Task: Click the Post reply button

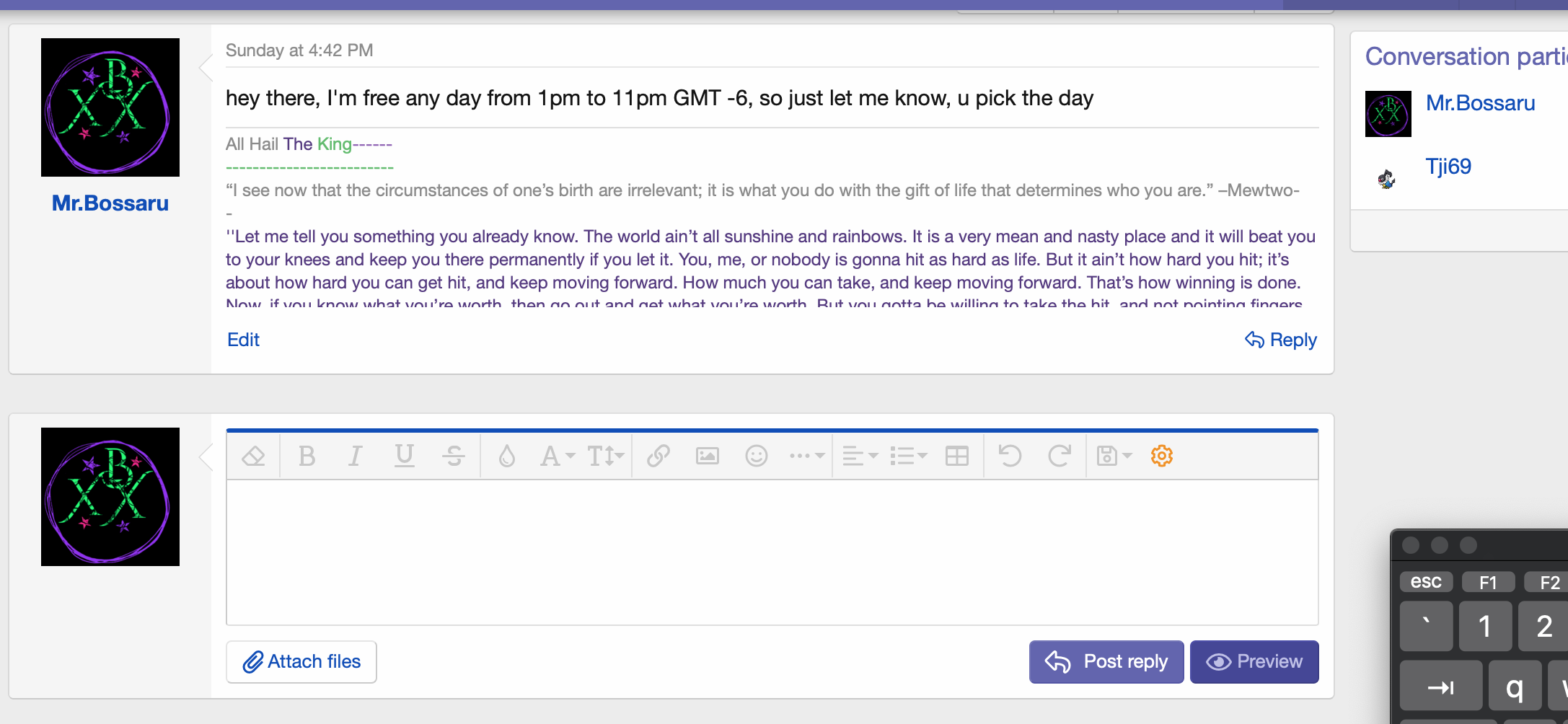Action: pos(1106,661)
